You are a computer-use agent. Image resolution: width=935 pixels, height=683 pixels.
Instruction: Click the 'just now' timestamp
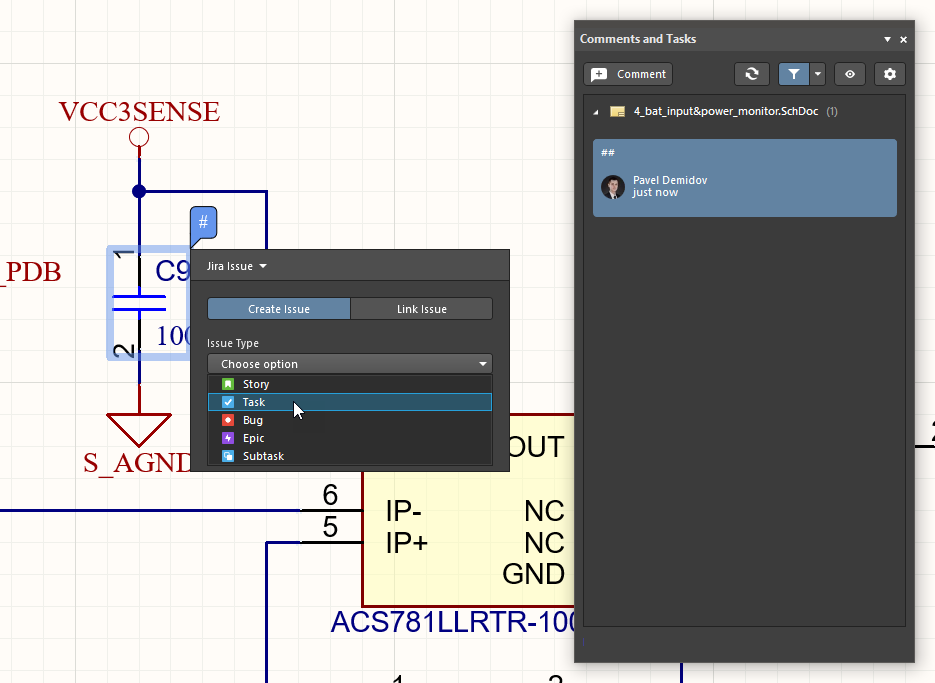[655, 193]
